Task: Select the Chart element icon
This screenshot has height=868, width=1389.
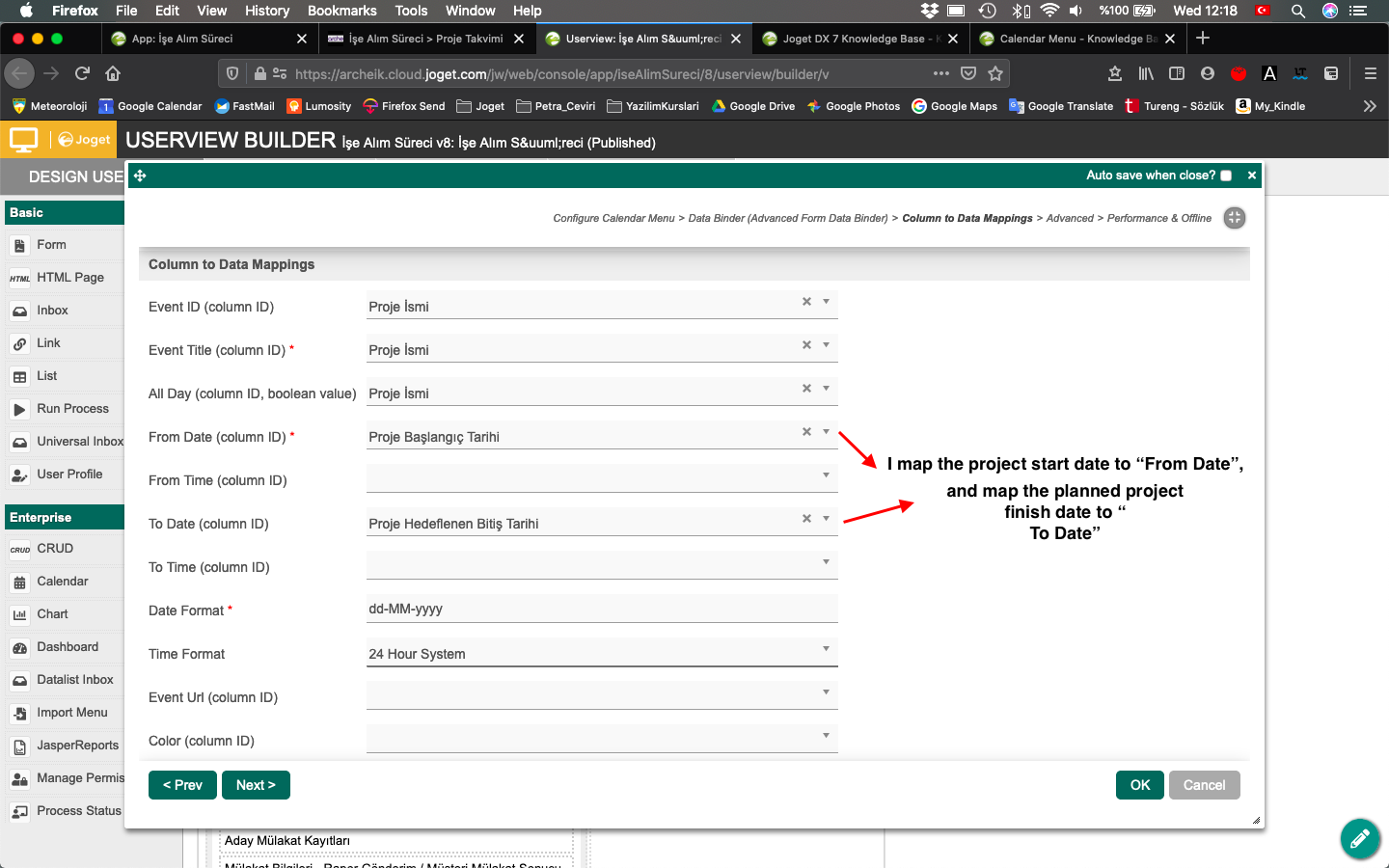Action: tap(19, 615)
